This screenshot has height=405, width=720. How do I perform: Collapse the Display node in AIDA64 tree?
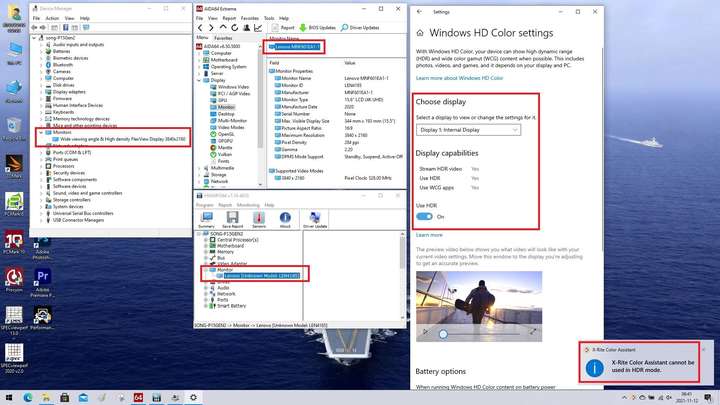click(199, 80)
